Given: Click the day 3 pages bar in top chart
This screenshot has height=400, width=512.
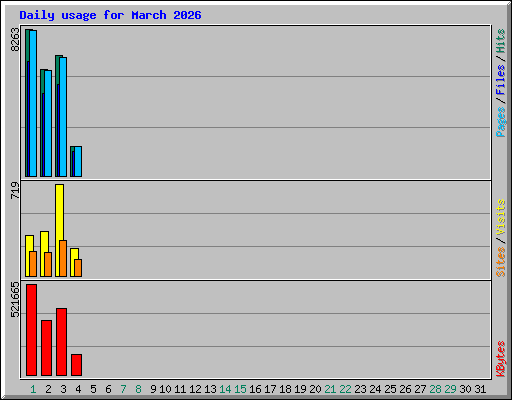Looking at the screenshot, I should click(63, 117).
